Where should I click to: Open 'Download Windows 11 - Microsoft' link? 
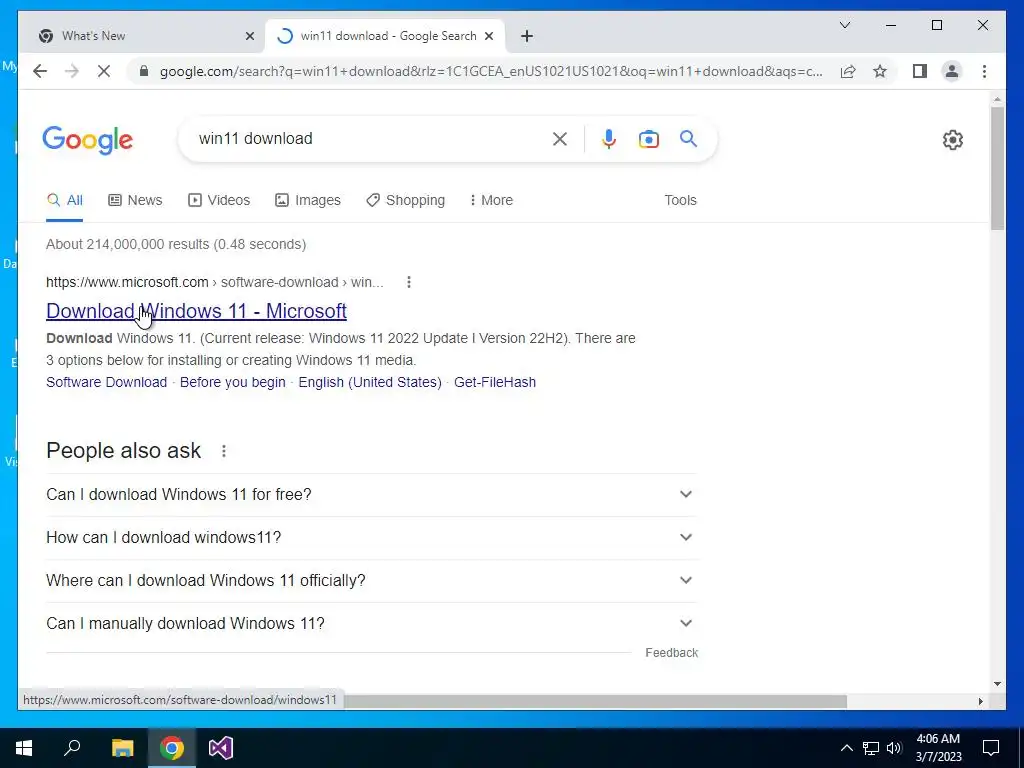coord(196,311)
